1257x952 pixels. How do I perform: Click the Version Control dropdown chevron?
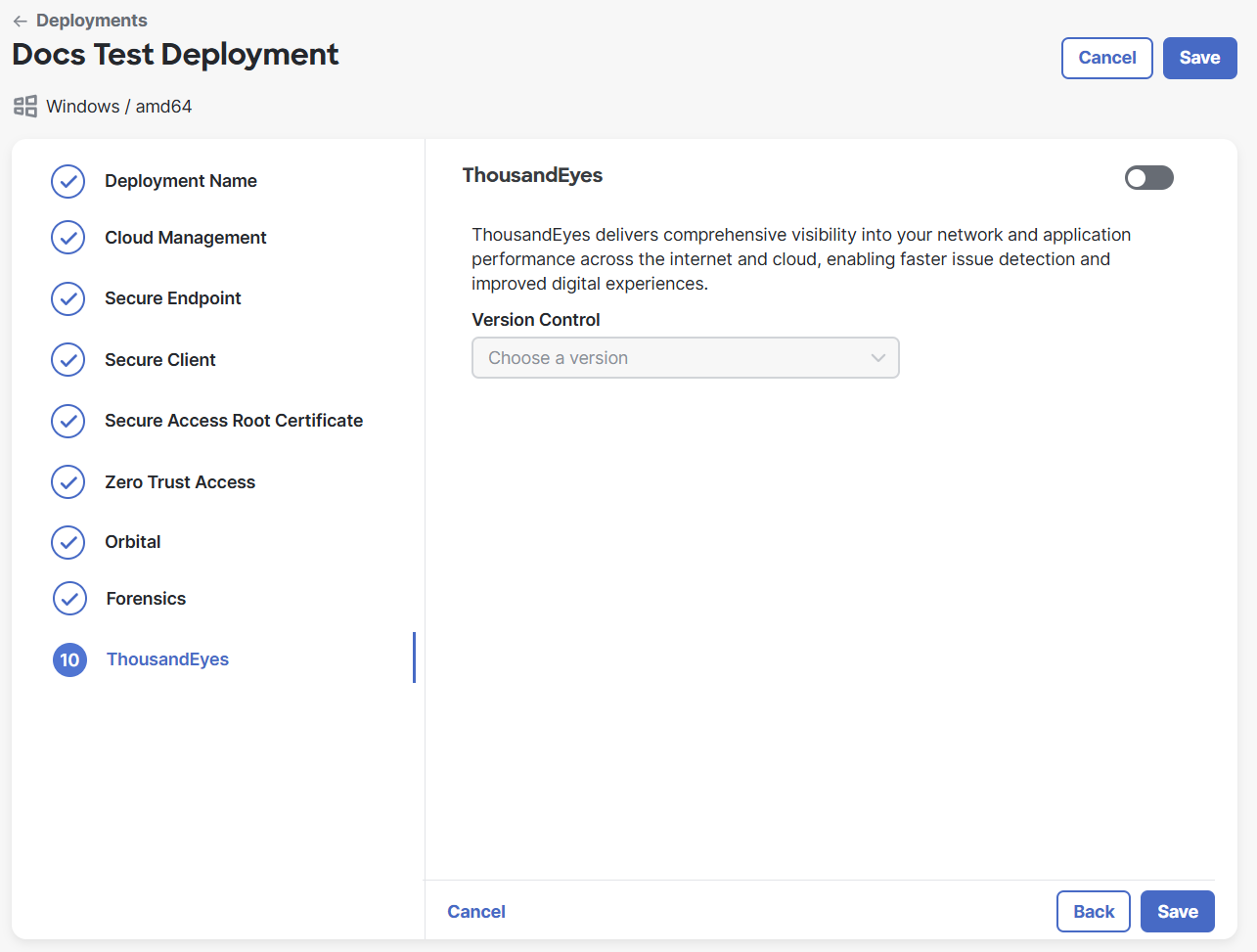(x=878, y=358)
